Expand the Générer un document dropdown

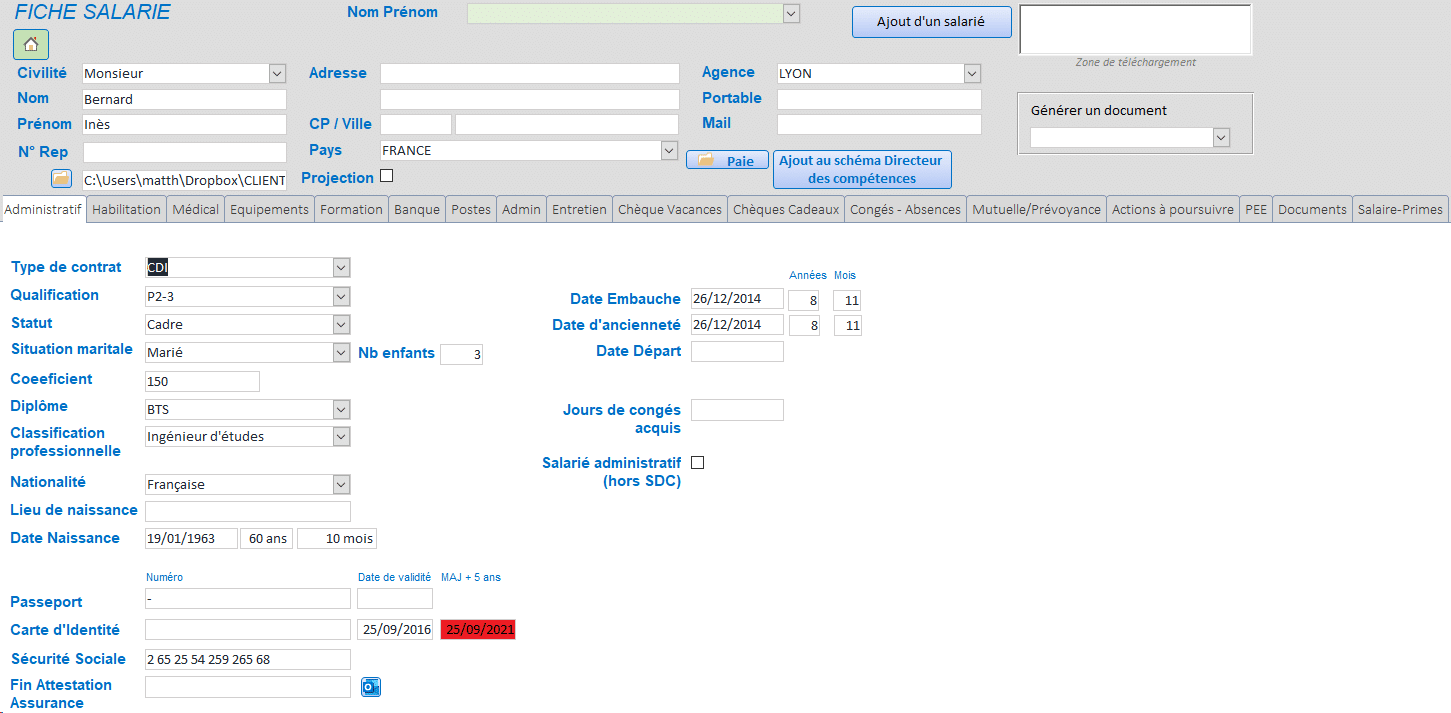point(1221,138)
